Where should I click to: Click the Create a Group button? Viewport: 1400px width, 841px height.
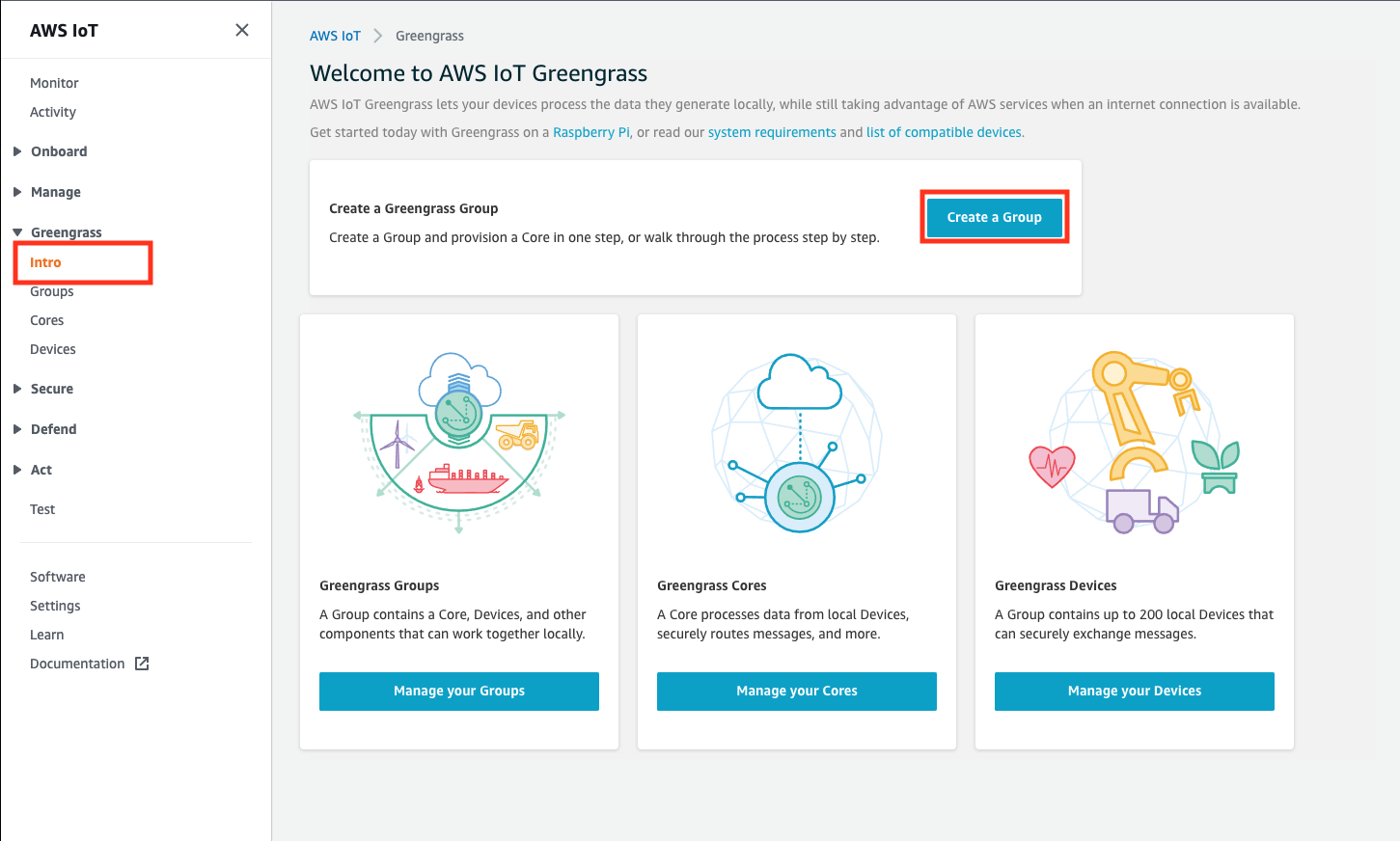pos(995,217)
